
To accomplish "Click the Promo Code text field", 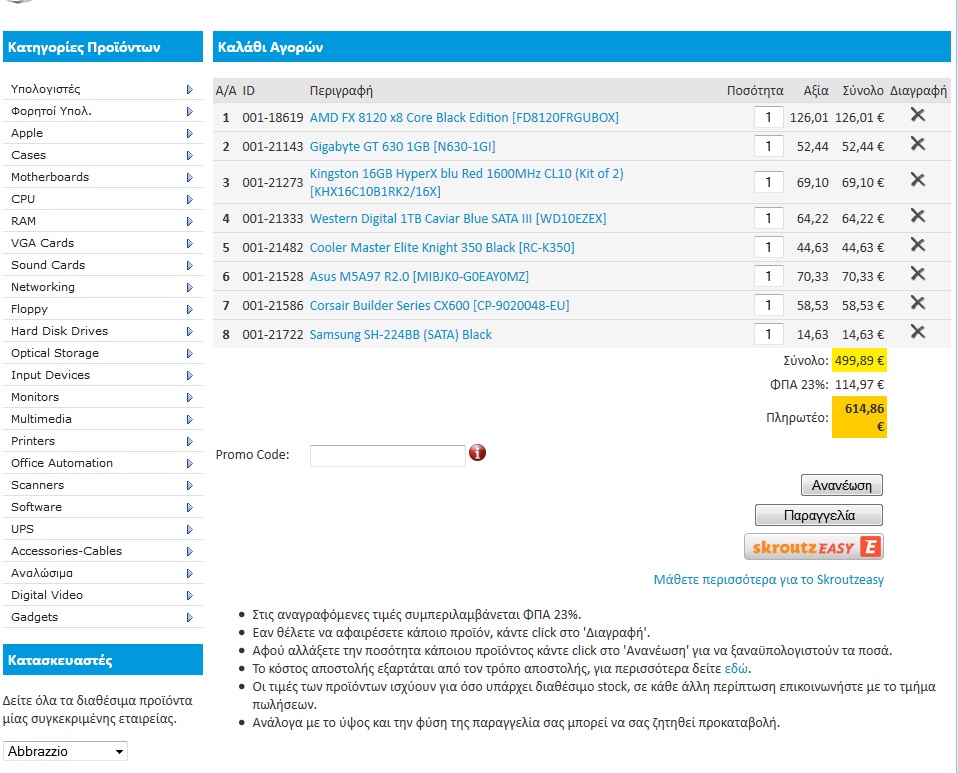I will (x=387, y=455).
